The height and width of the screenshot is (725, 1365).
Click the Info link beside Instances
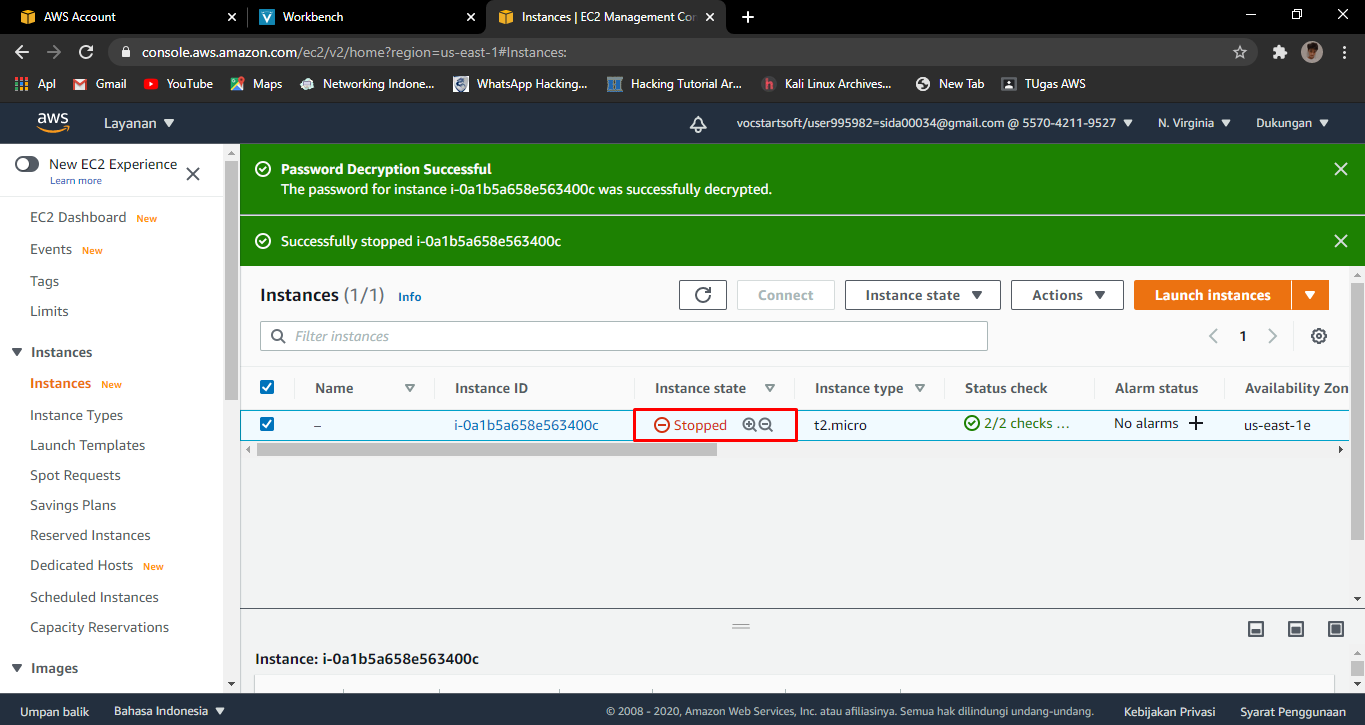click(x=409, y=297)
